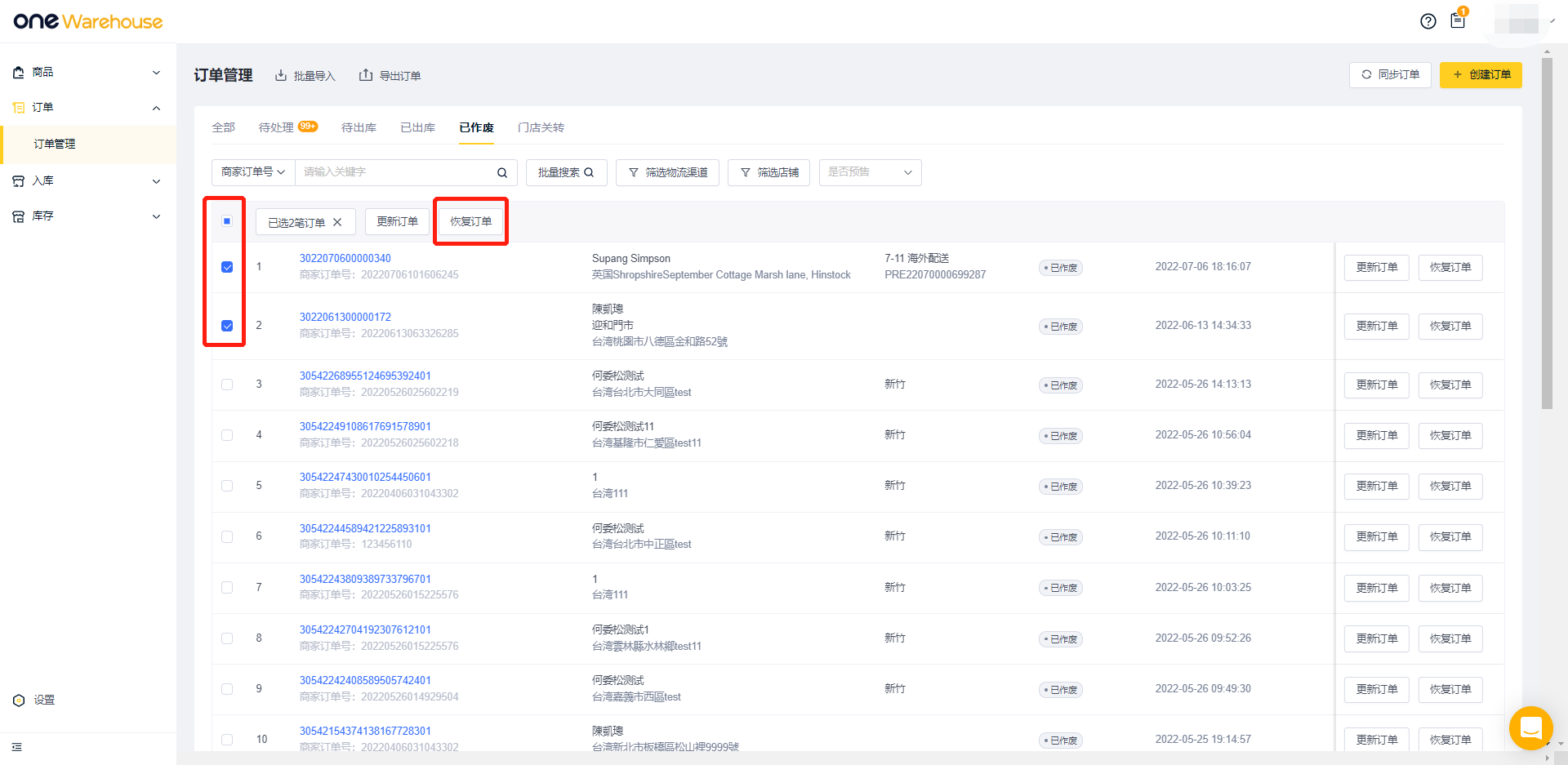Collapse the sidebar with bottom menu icon

[17, 747]
